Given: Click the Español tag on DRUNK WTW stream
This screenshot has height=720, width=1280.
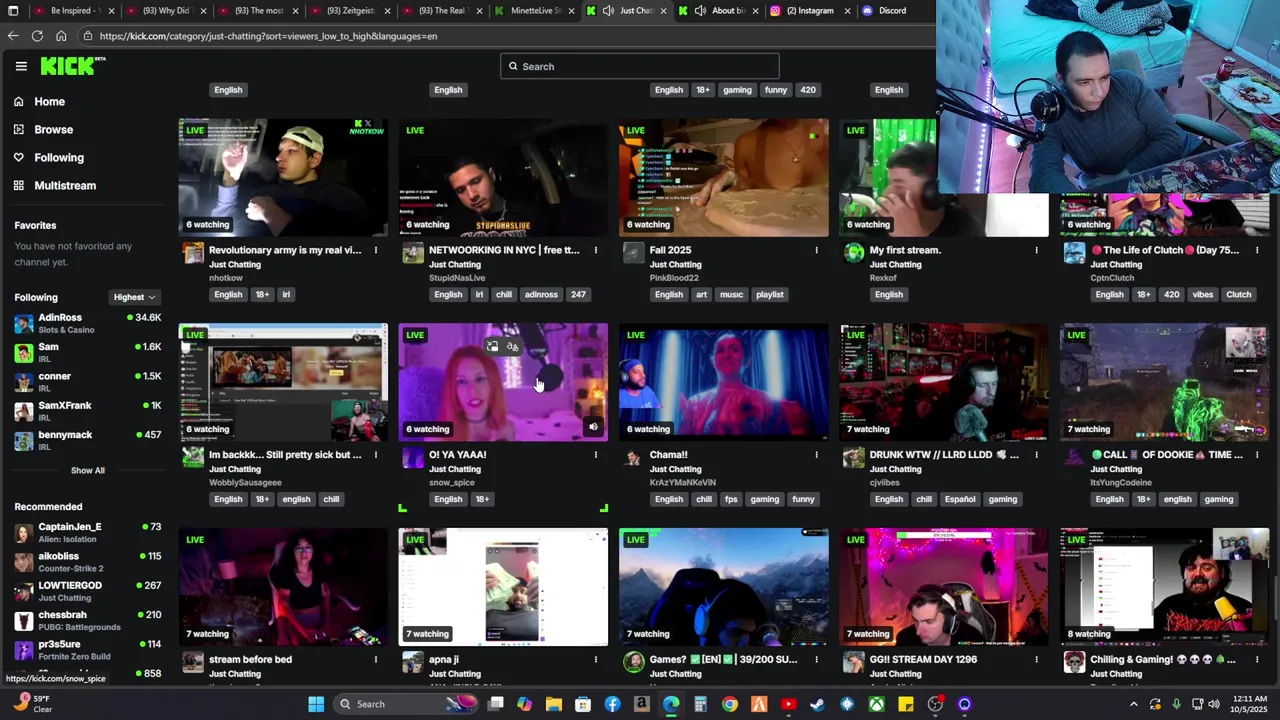Looking at the screenshot, I should 960,500.
